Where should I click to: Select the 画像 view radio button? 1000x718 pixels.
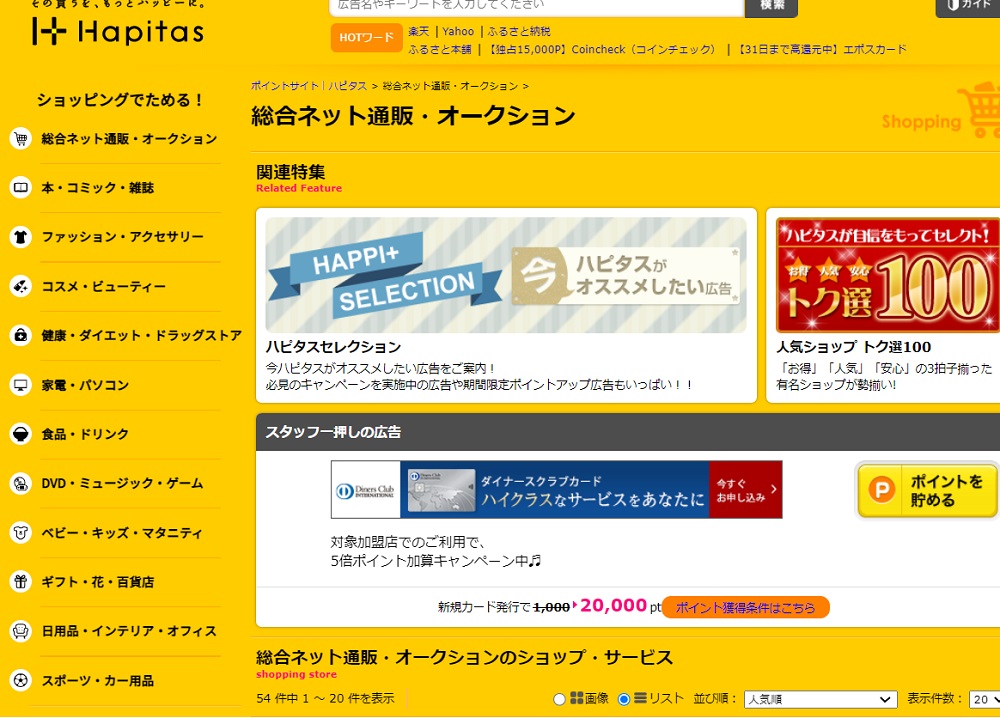[x=560, y=699]
